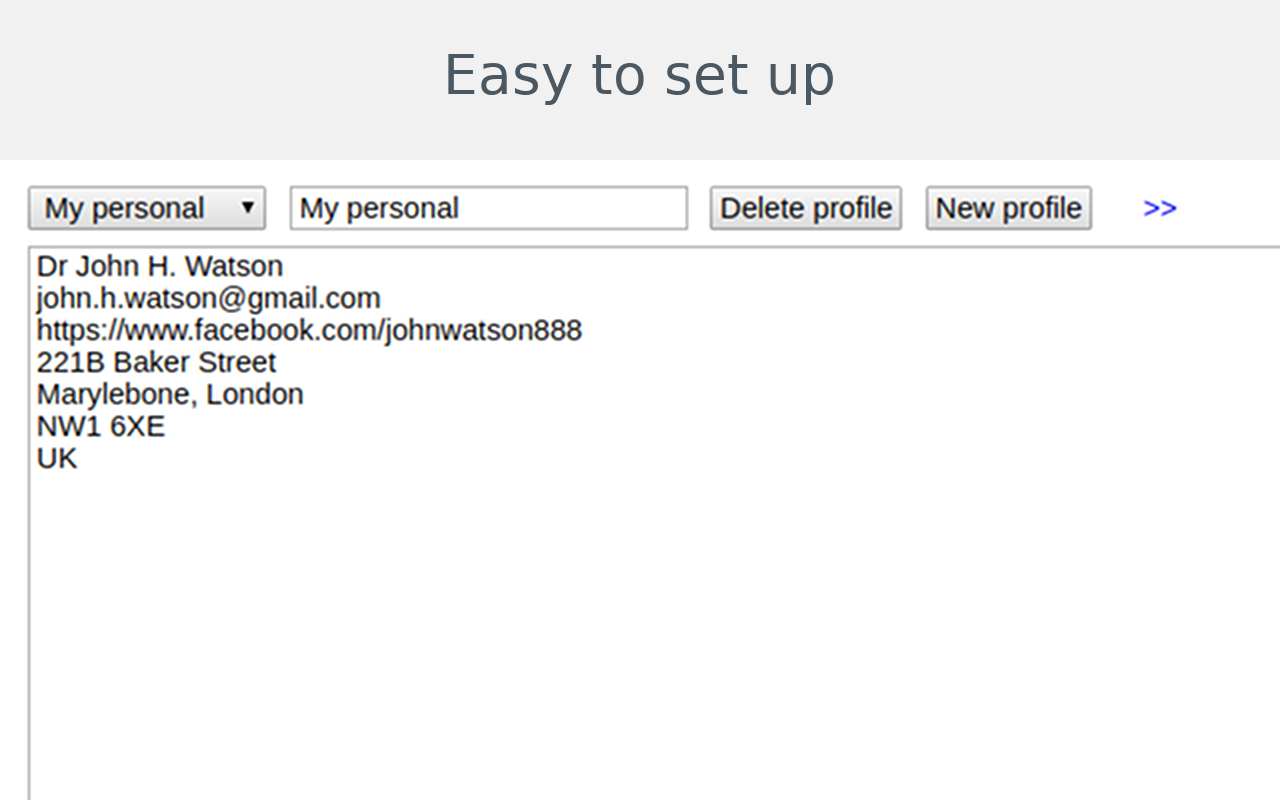Click the blue >> expand link
This screenshot has width=1280, height=800.
1159,208
